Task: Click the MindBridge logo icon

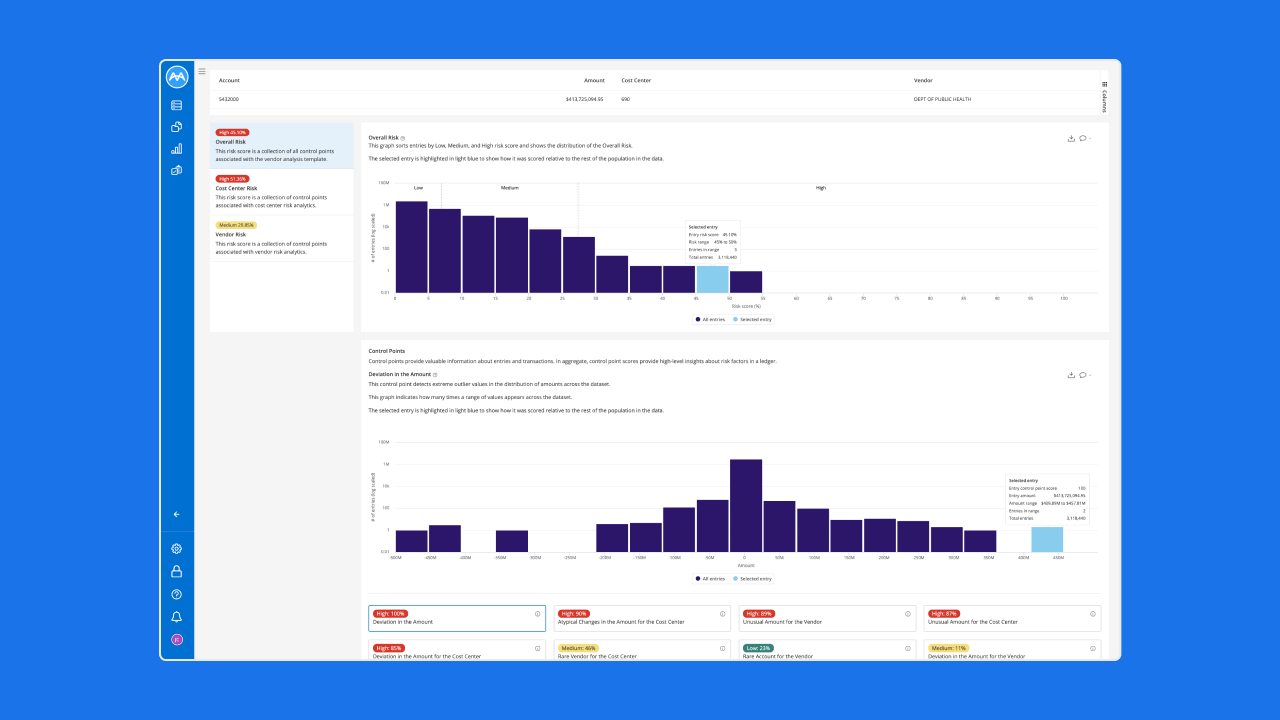Action: 177,77
